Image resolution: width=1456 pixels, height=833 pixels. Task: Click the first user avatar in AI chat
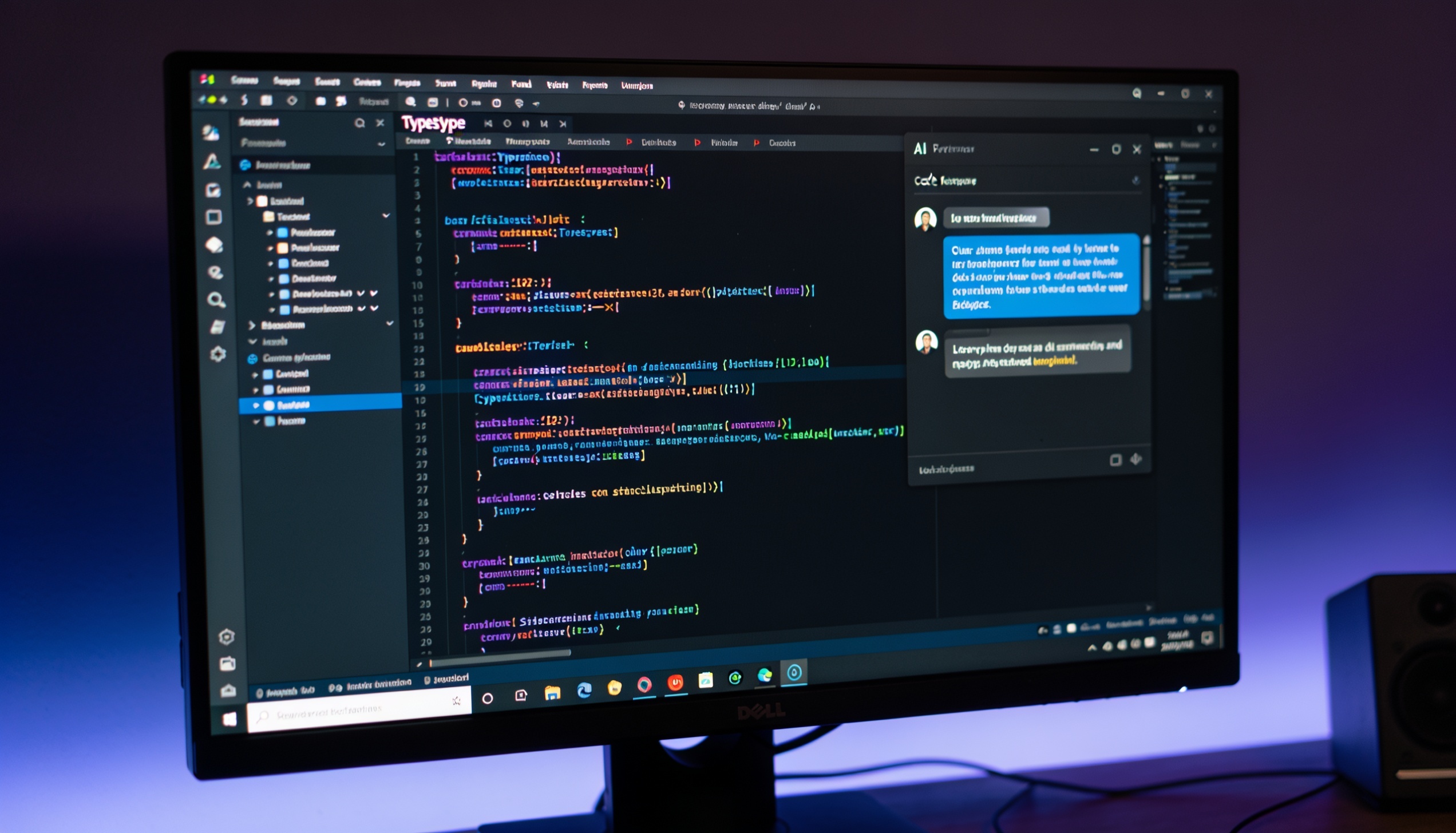pos(925,219)
